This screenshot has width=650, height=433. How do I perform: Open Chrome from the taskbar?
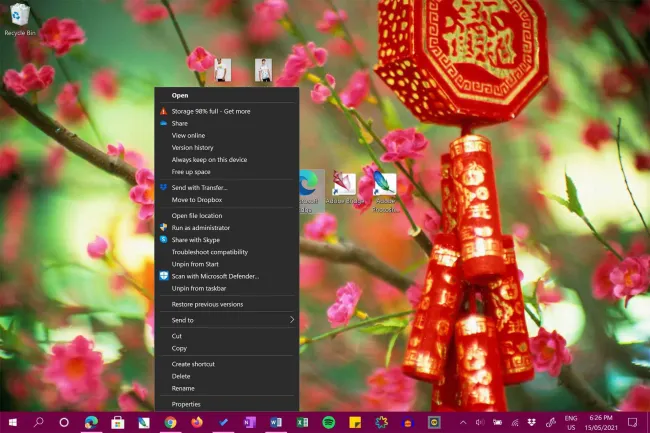[x=171, y=422]
